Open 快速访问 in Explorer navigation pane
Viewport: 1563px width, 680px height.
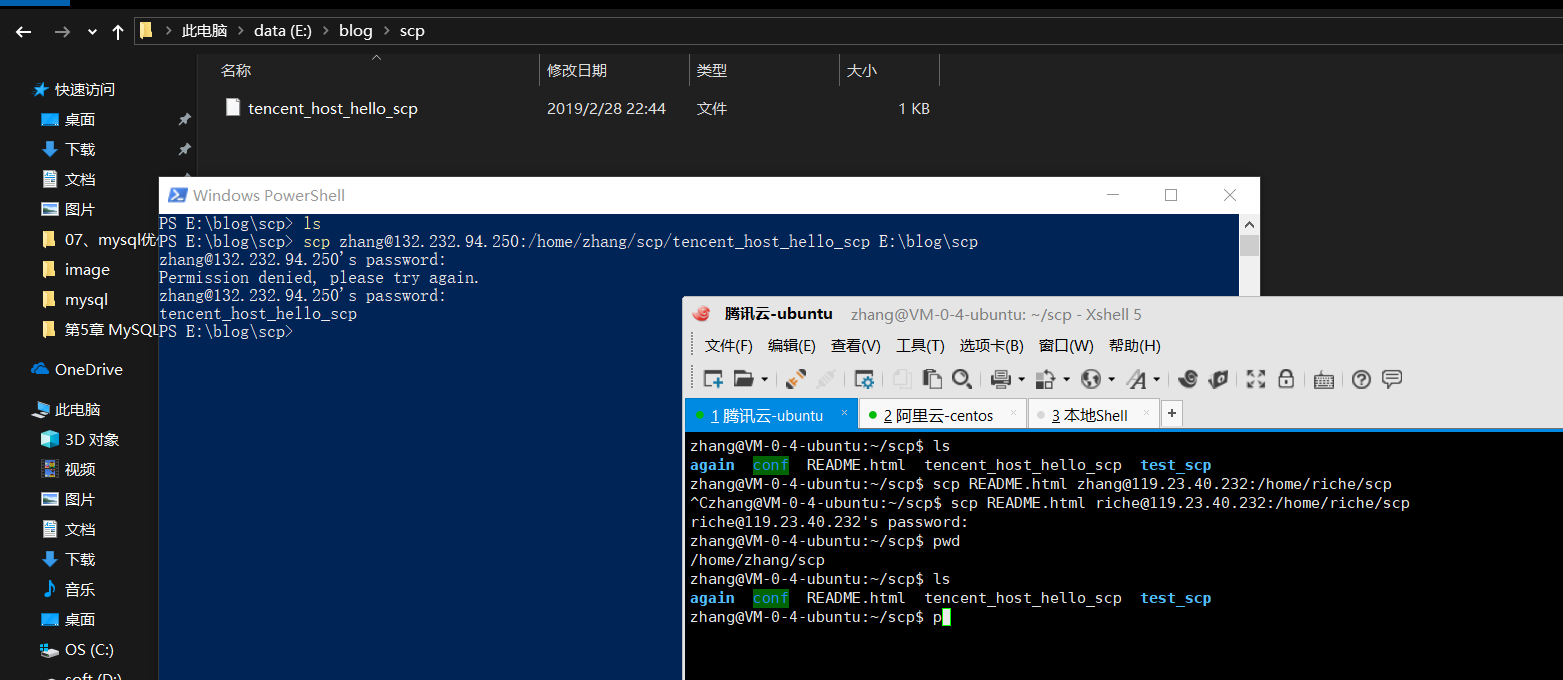(x=85, y=90)
